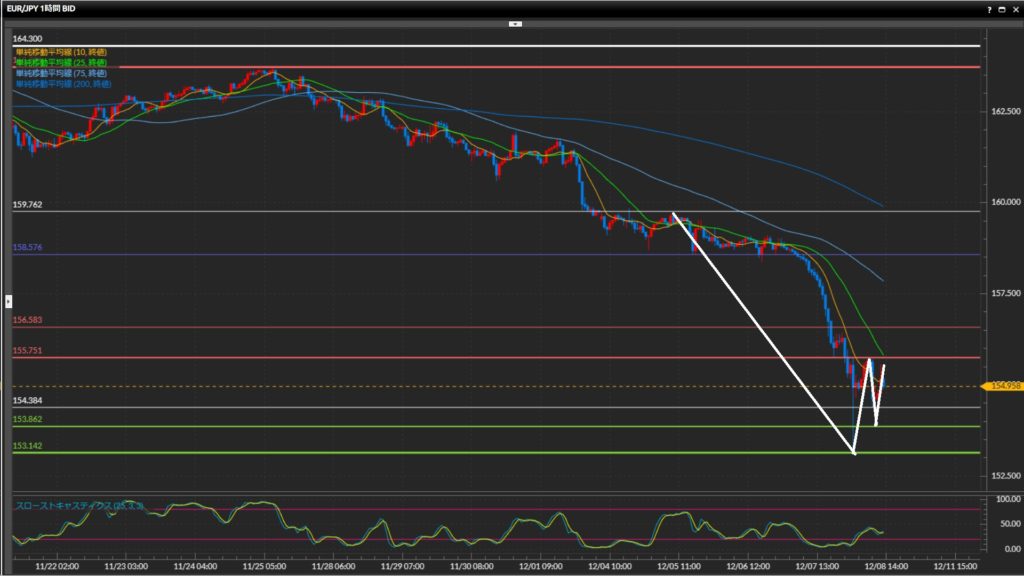Image resolution: width=1024 pixels, height=576 pixels.
Task: Select the 10-period simple moving average label
Action: pos(60,52)
